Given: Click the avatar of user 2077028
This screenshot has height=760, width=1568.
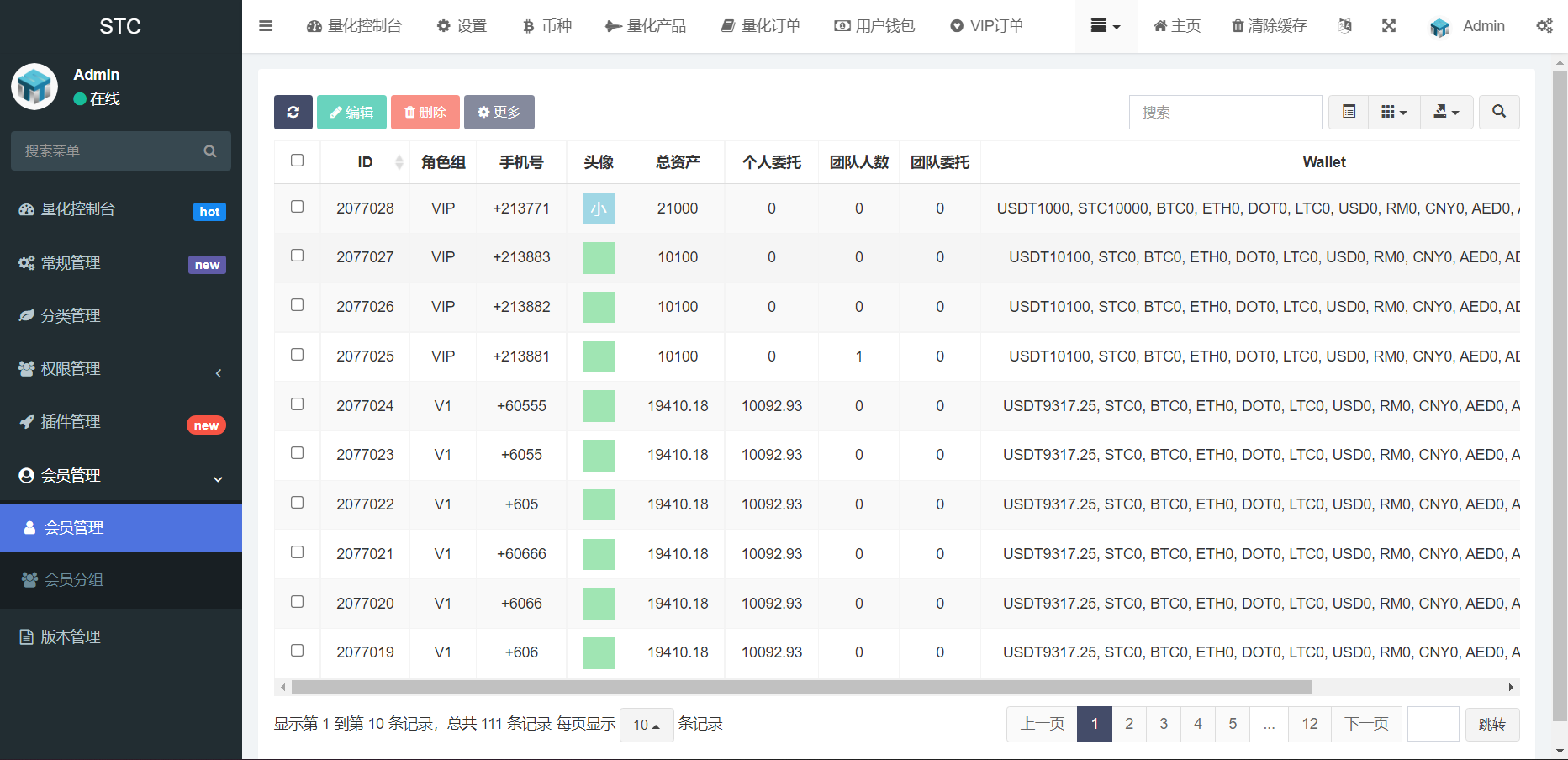Looking at the screenshot, I should pos(599,208).
